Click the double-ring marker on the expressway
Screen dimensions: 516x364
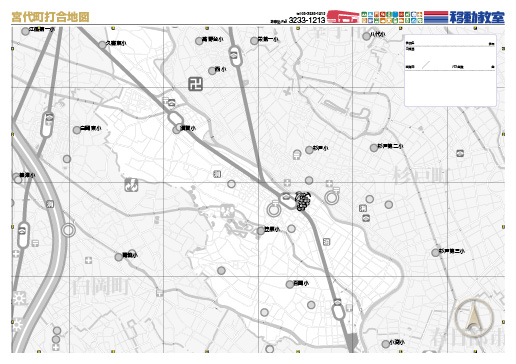(x=68, y=230)
